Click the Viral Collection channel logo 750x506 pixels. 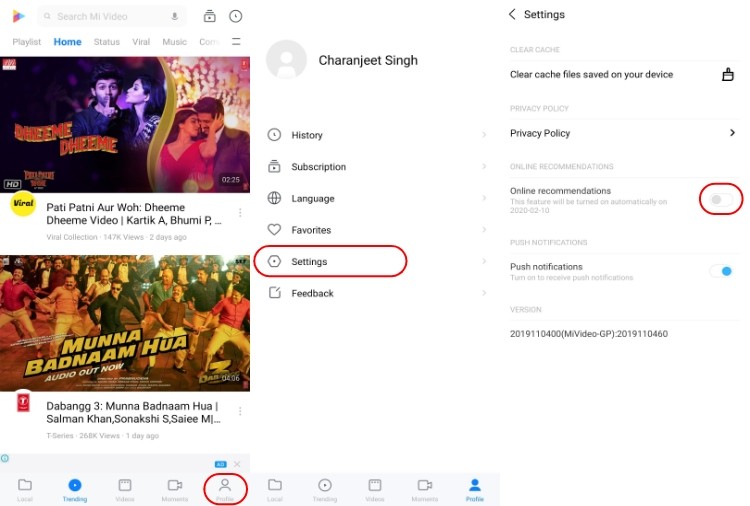coord(23,205)
